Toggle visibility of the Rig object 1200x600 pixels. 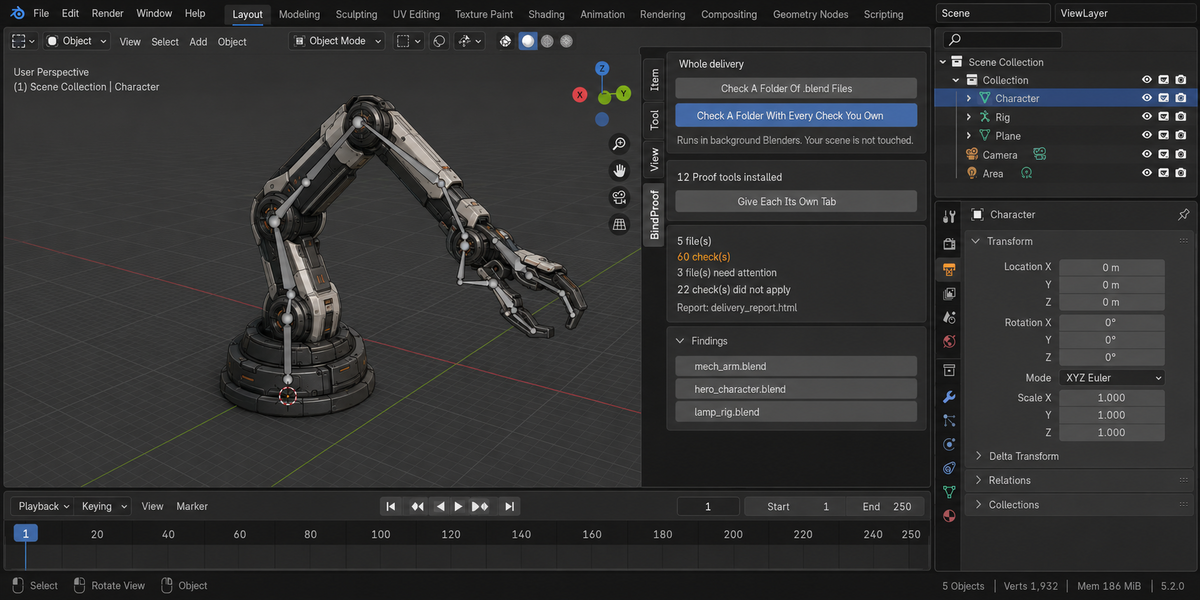pyautogui.click(x=1147, y=117)
